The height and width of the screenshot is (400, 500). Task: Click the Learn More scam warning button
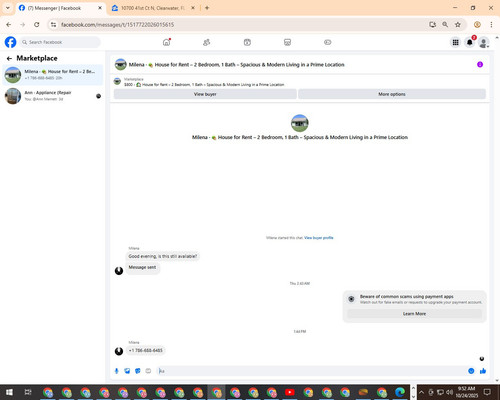tap(414, 314)
